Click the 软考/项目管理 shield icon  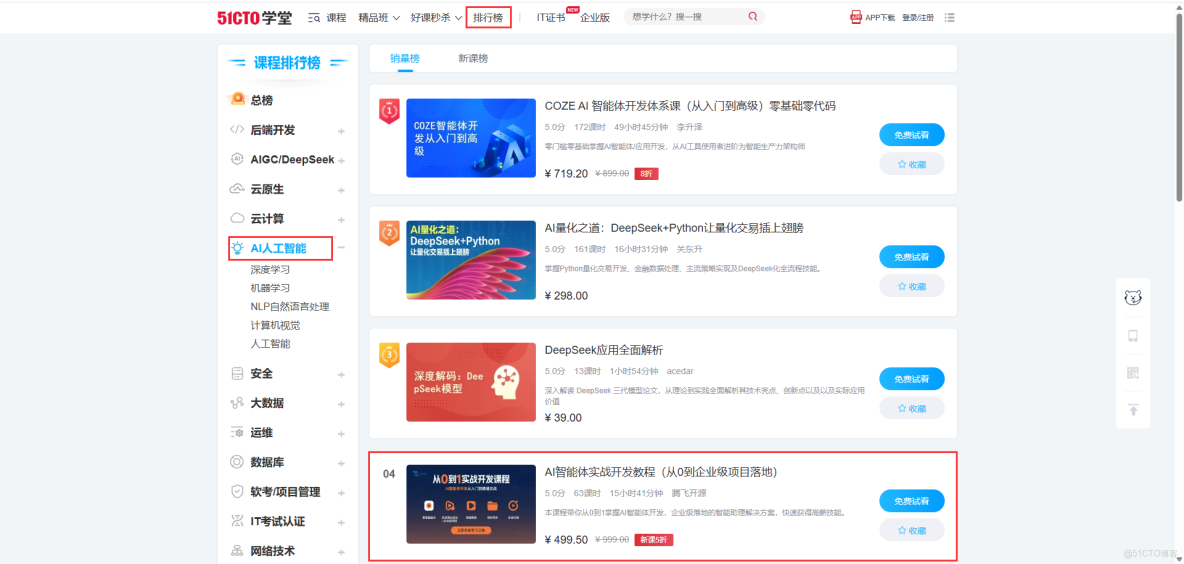coord(237,492)
